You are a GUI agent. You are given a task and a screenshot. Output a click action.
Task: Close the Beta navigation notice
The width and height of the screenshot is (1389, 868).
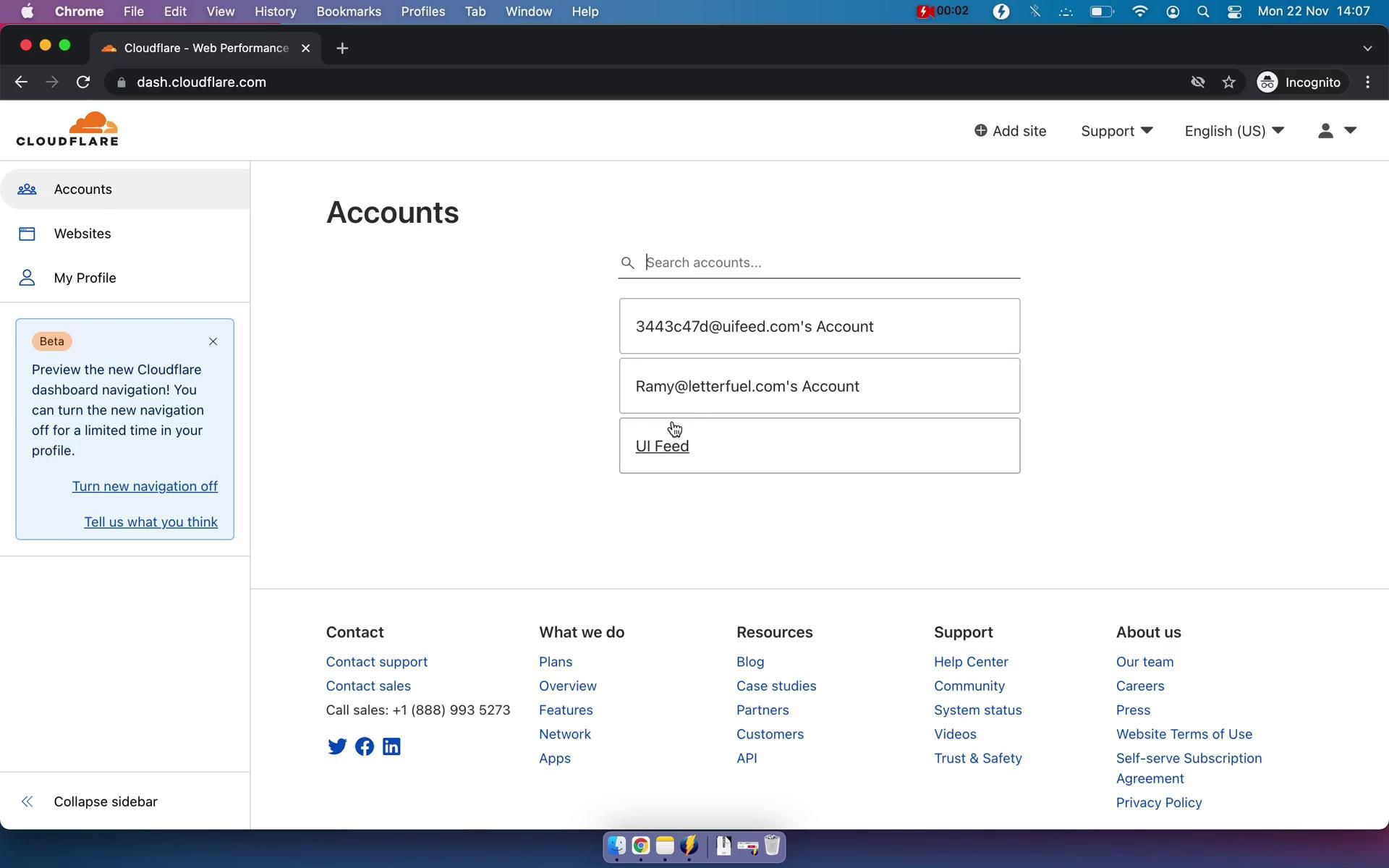(x=213, y=341)
